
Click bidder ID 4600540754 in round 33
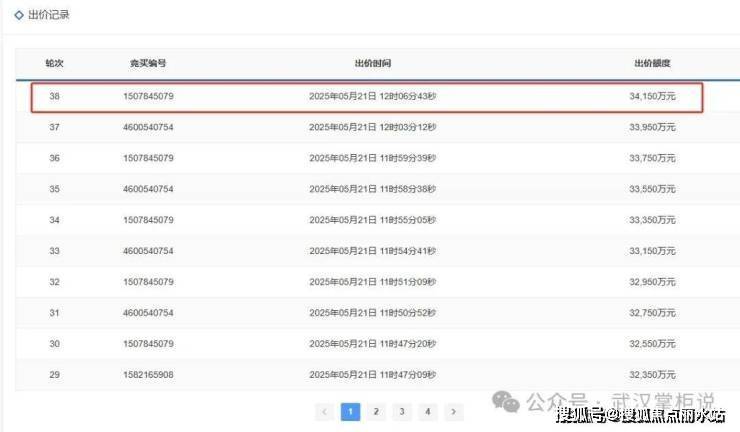(148, 251)
